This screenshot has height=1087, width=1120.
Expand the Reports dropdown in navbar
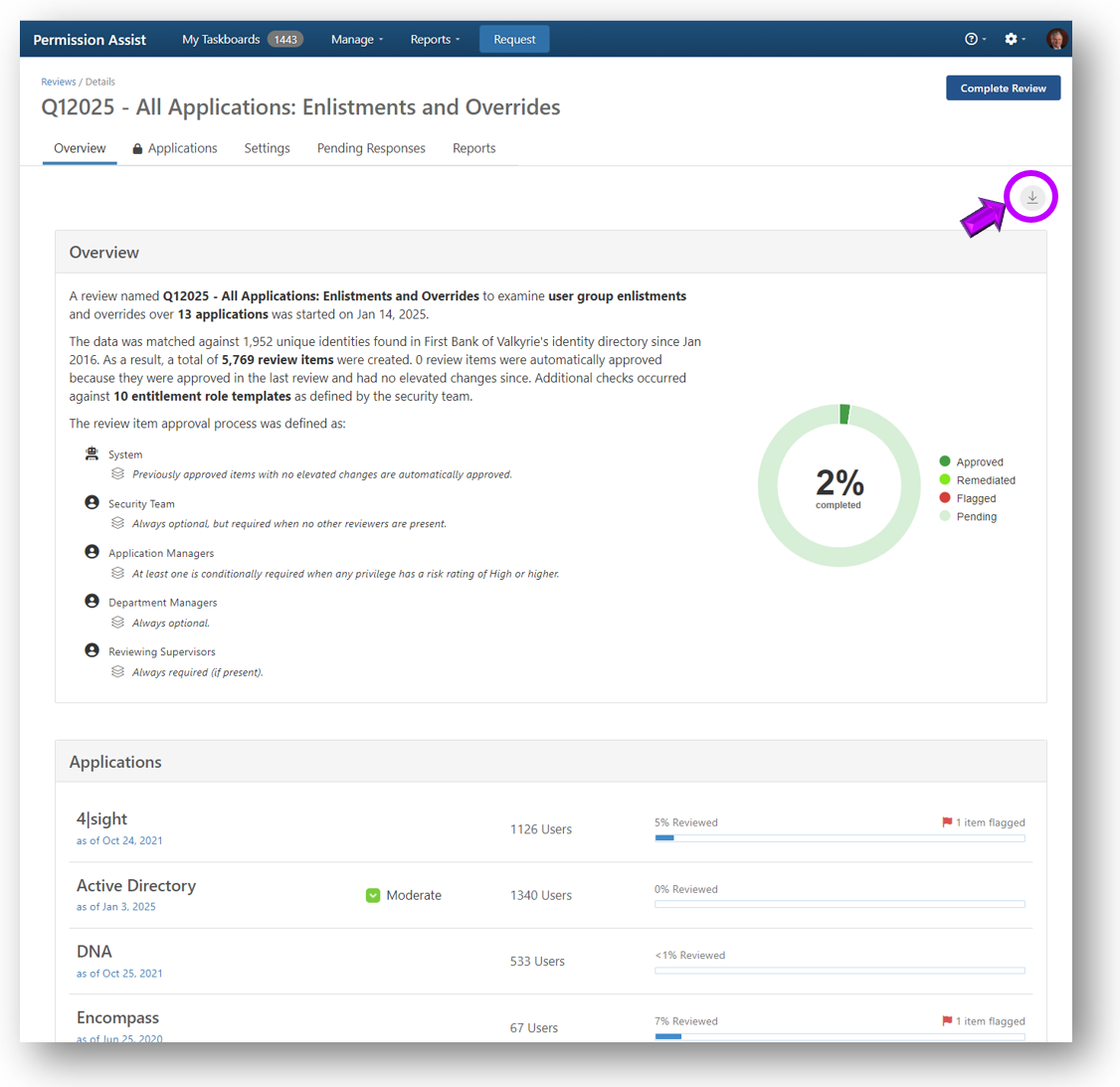pyautogui.click(x=435, y=39)
